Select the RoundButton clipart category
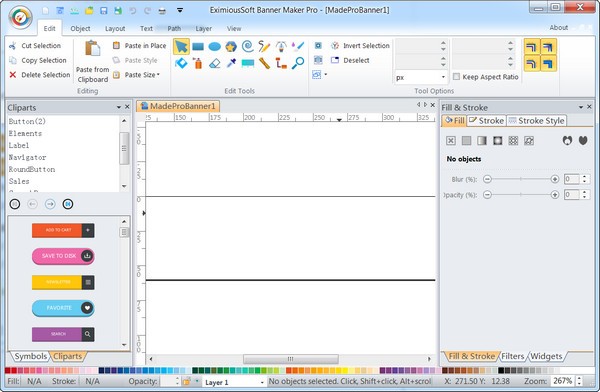 point(32,169)
